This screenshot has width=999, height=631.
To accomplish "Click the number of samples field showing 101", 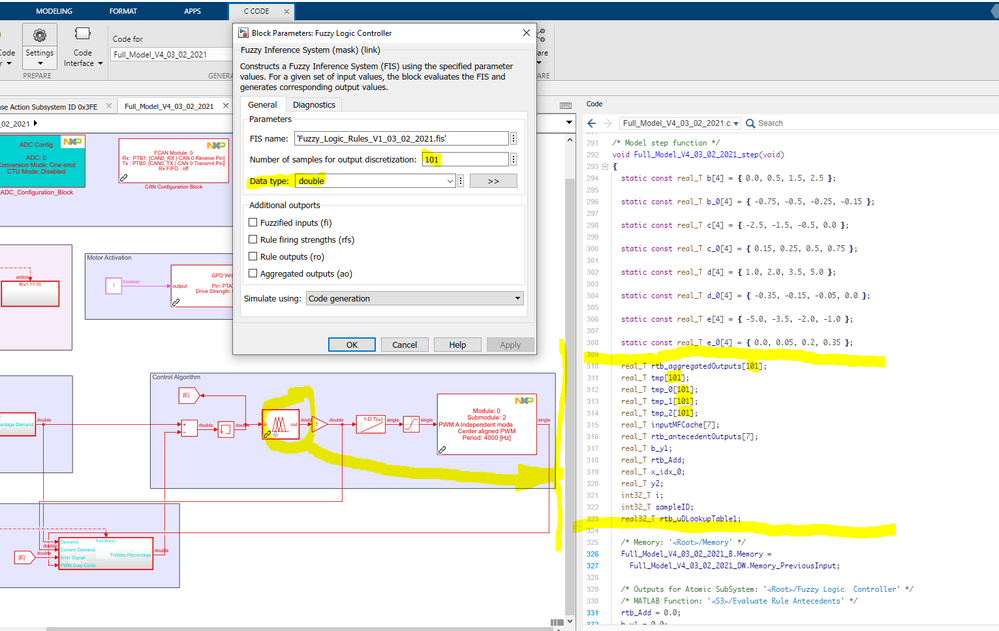I will (x=465, y=159).
